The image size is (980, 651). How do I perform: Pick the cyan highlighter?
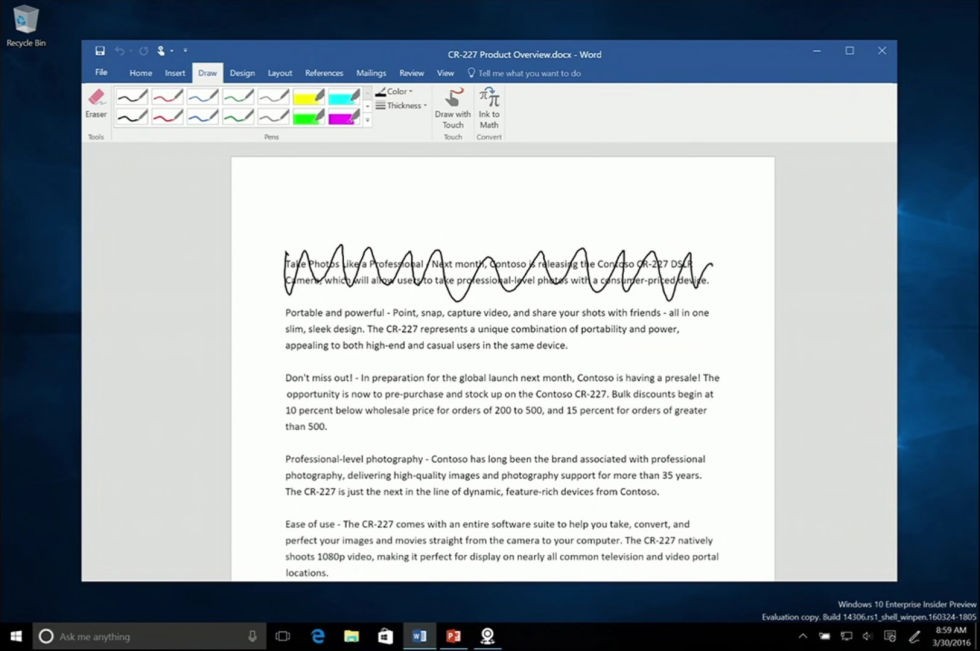(344, 97)
